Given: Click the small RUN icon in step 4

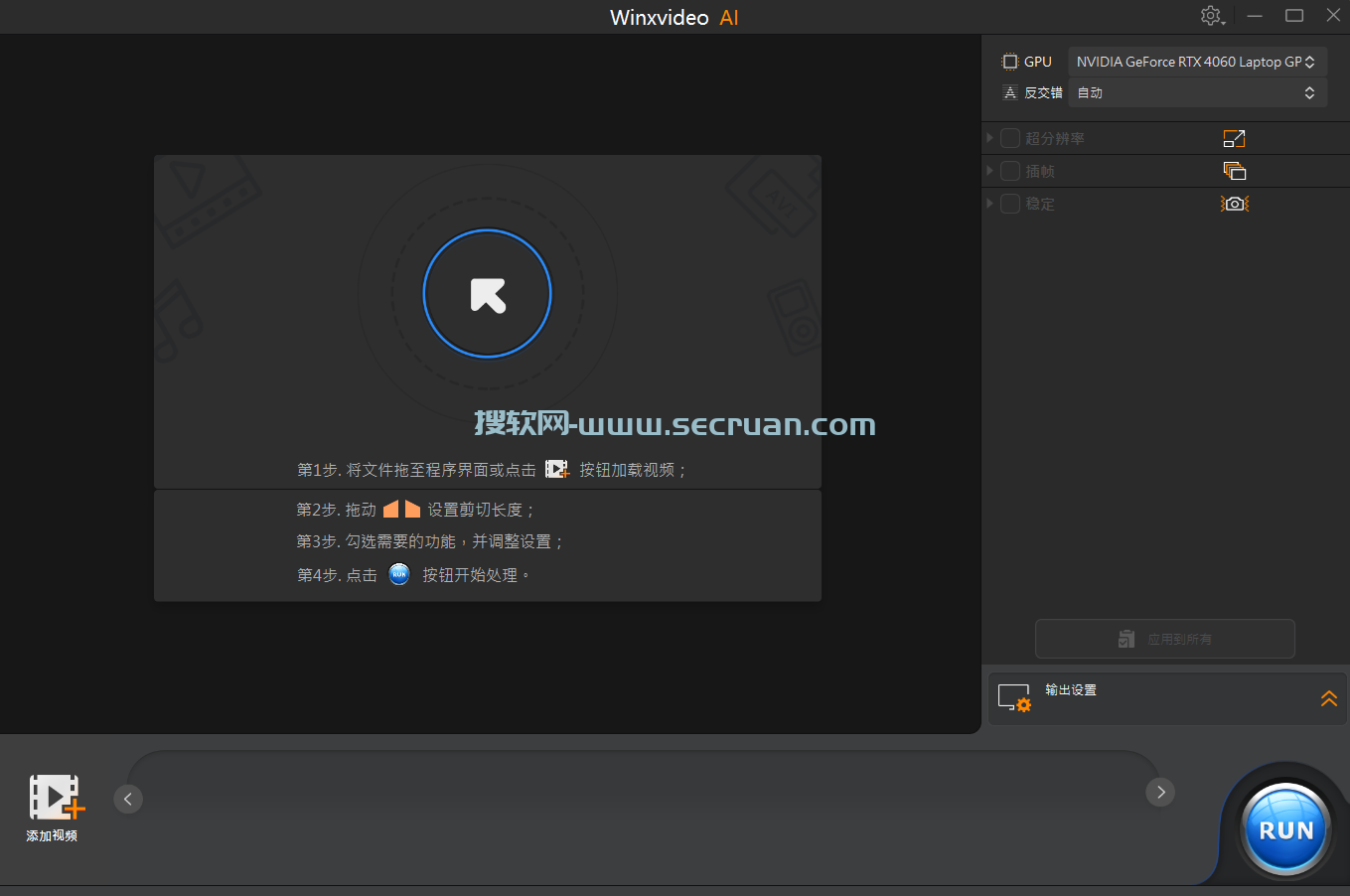Looking at the screenshot, I should pyautogui.click(x=399, y=574).
